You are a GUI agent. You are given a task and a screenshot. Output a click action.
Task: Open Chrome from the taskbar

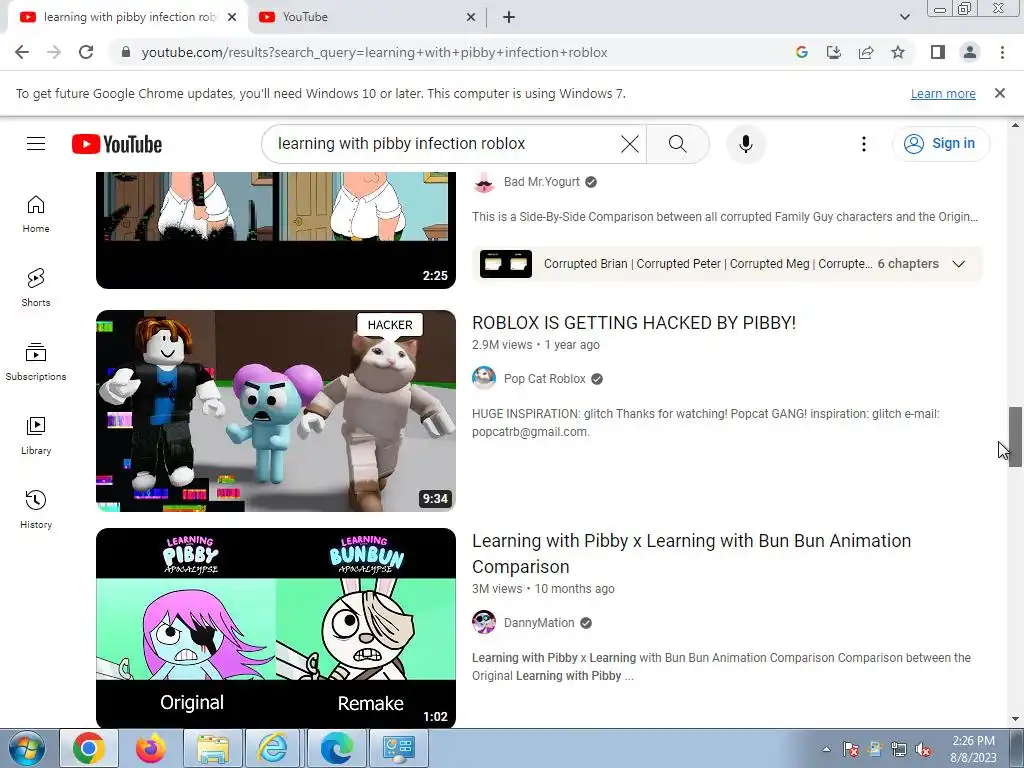tap(89, 748)
